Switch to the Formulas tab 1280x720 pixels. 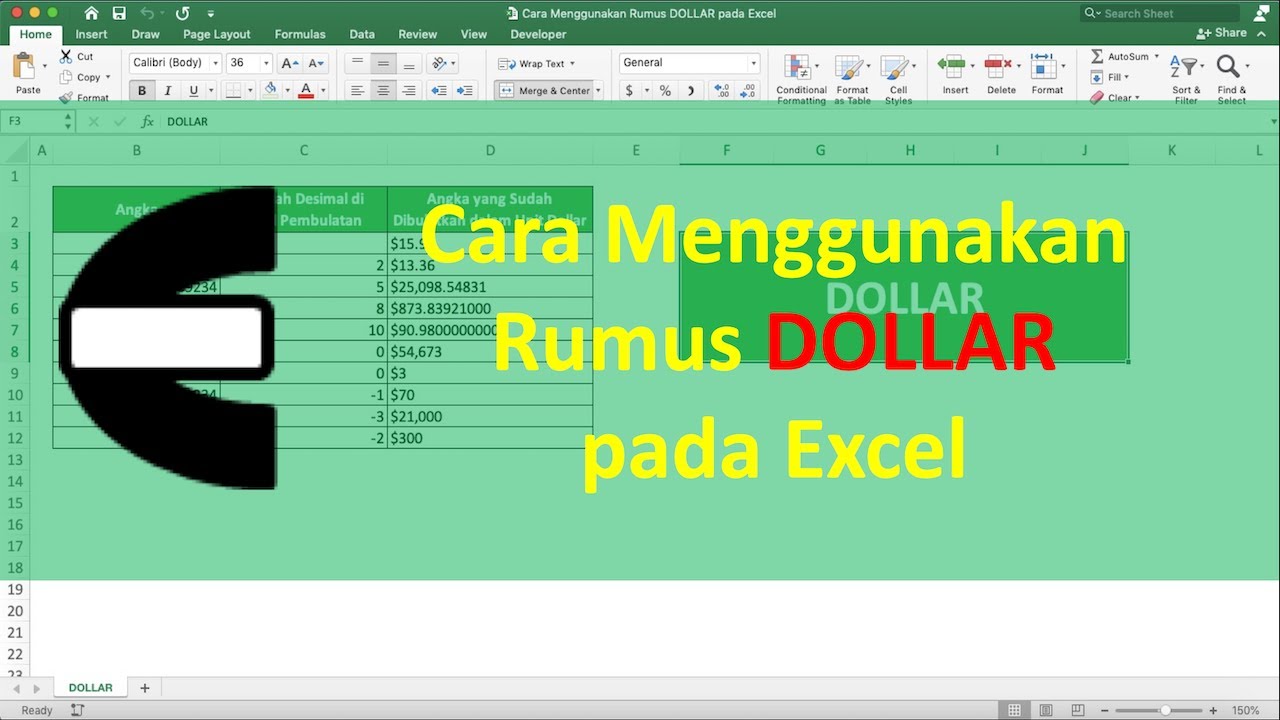point(300,34)
